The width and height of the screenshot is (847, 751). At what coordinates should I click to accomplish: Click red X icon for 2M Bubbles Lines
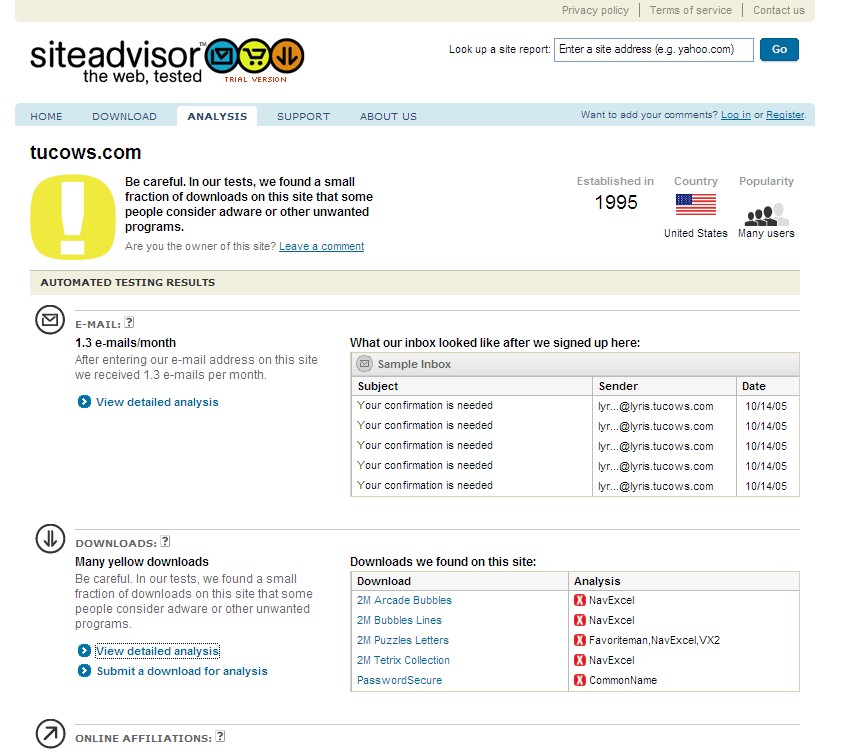580,620
